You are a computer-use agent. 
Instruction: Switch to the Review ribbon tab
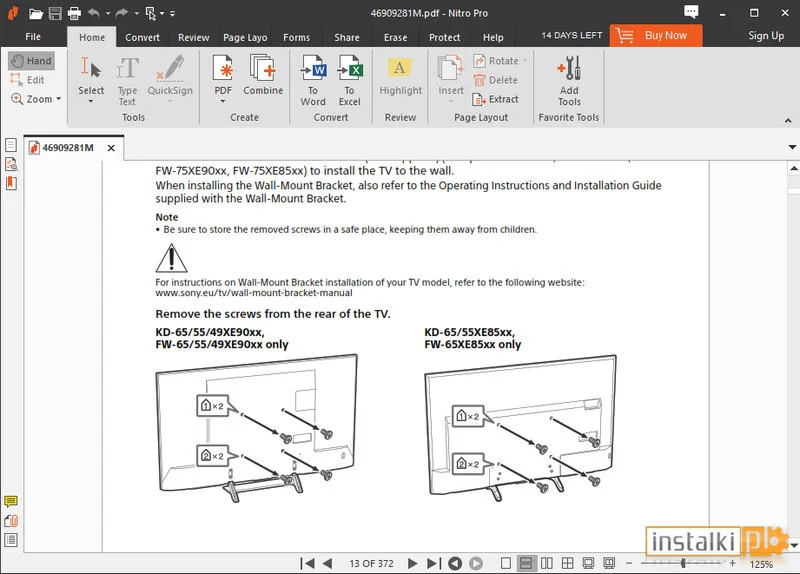click(x=193, y=37)
